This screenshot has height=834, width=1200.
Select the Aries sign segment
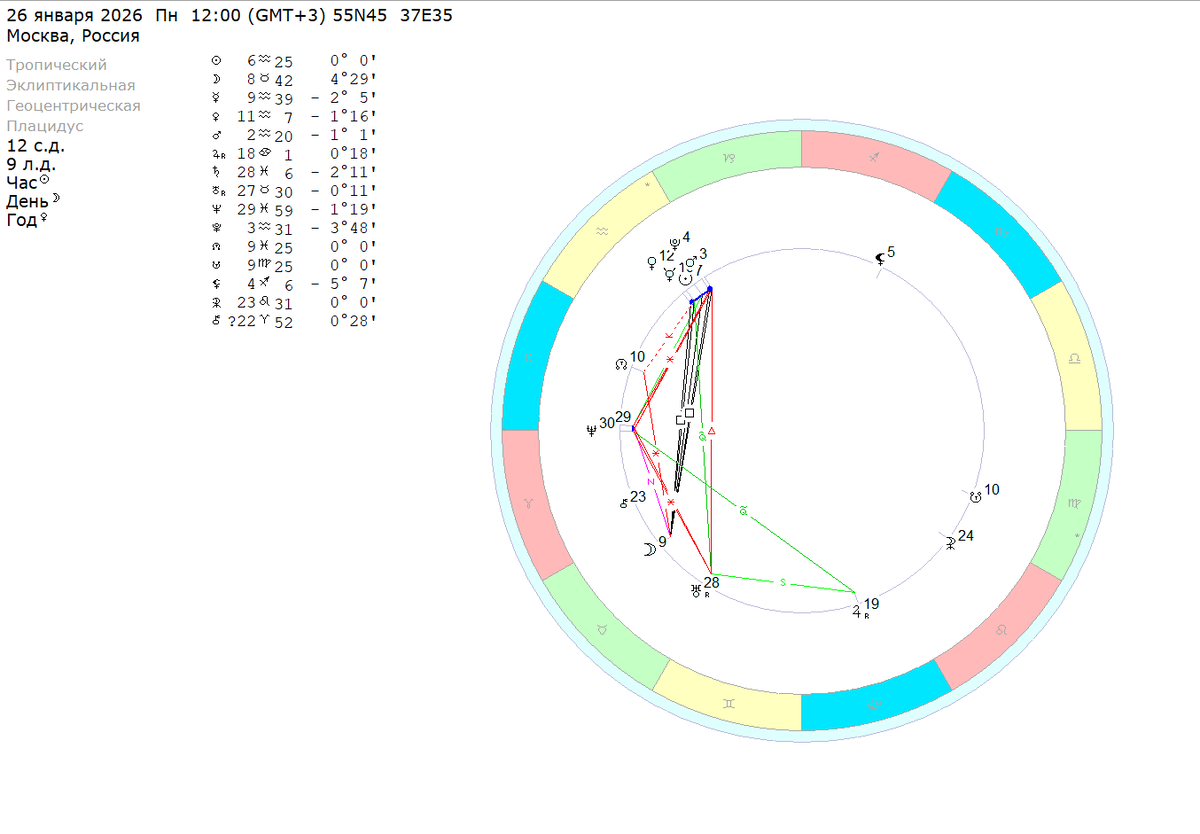(530, 505)
